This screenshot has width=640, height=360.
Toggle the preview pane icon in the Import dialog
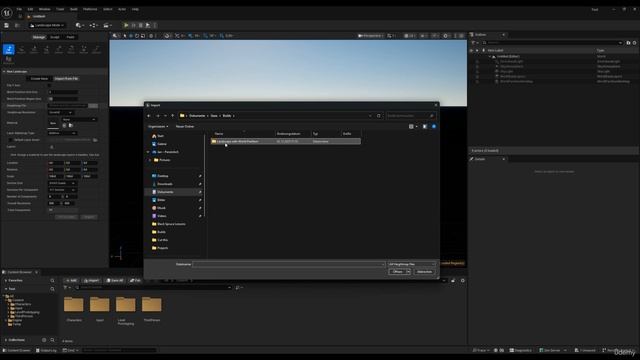(424, 127)
